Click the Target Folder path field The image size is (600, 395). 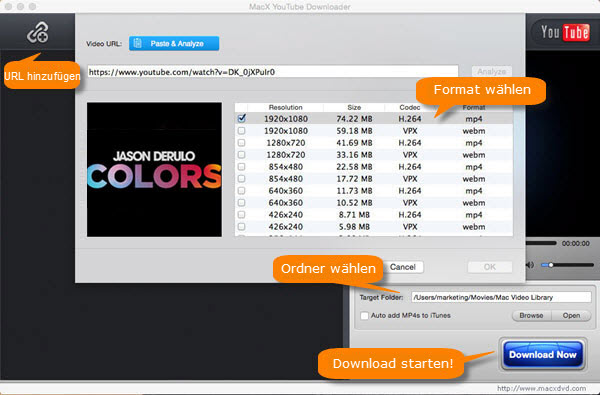[501, 297]
